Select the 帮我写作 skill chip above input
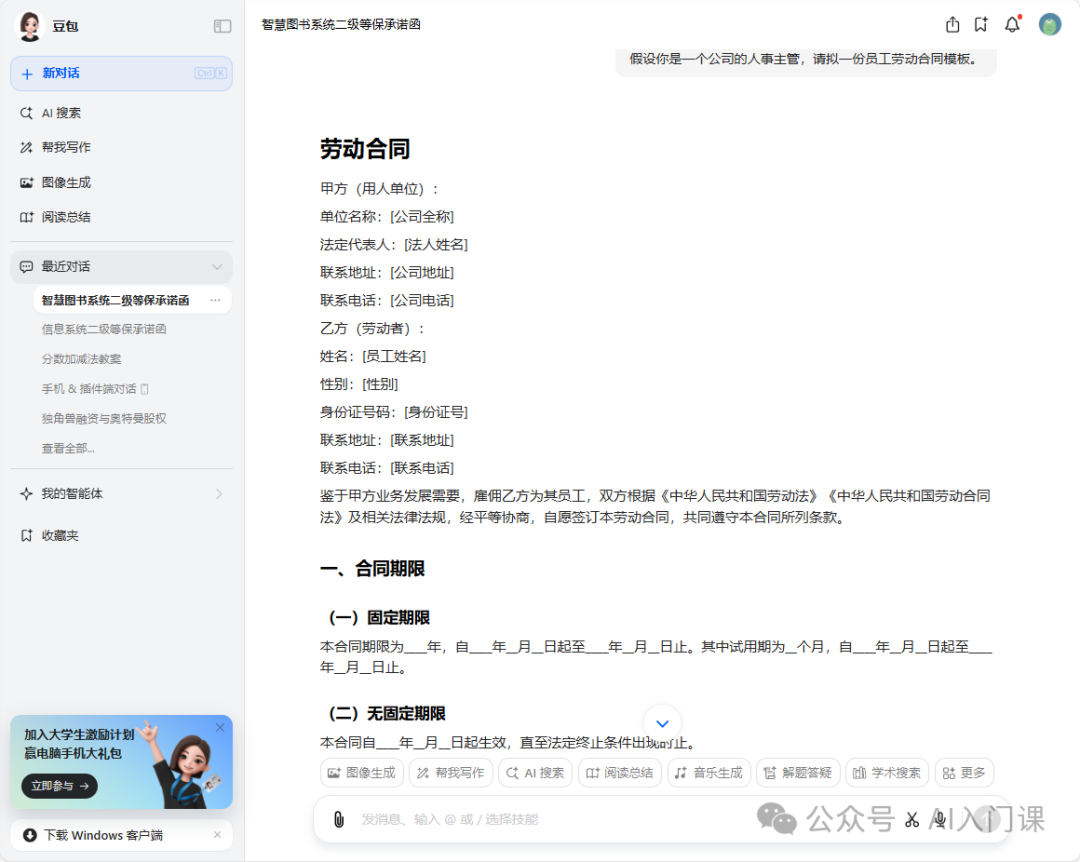The width and height of the screenshot is (1080, 862). [x=451, y=773]
